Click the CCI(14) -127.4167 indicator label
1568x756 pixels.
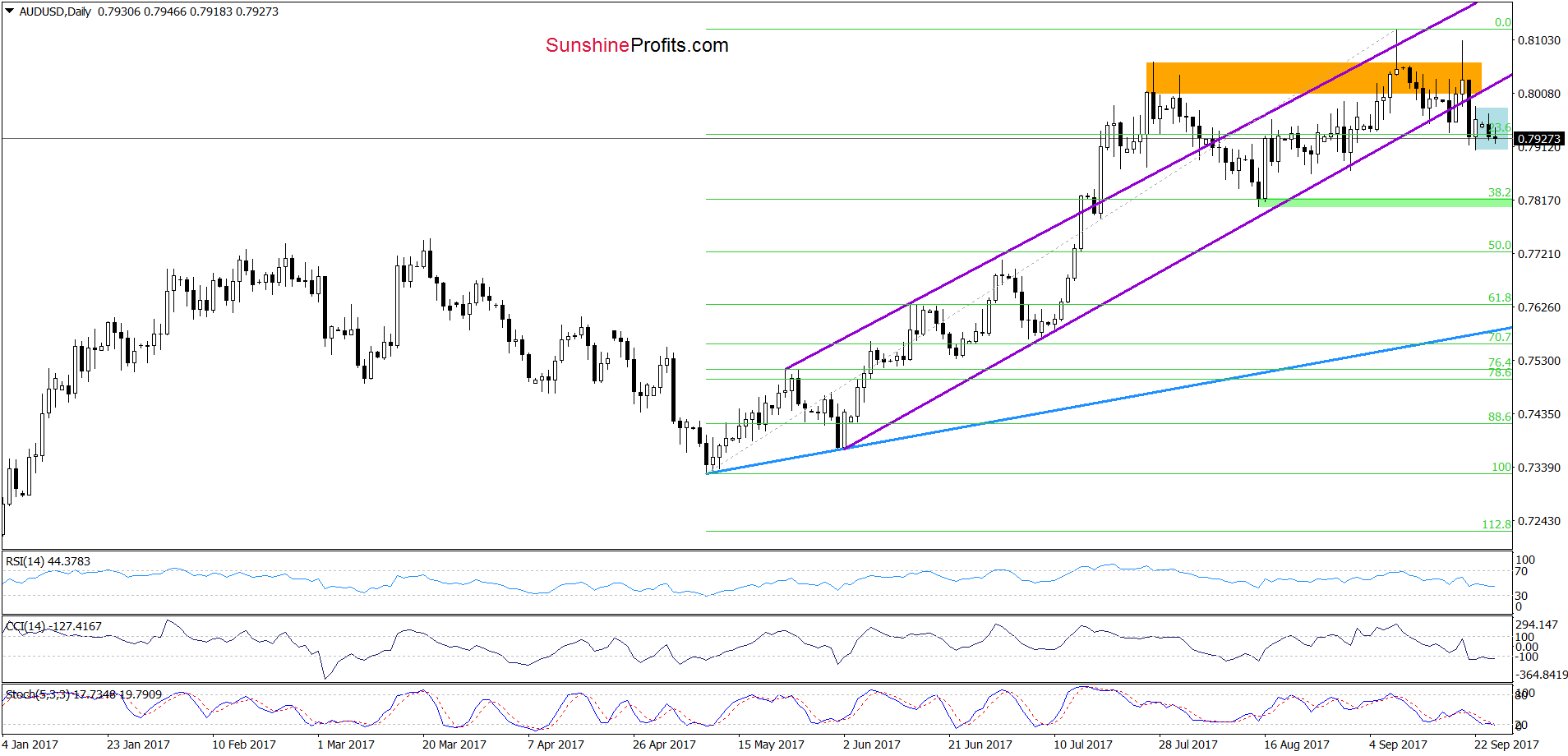[x=53, y=626]
